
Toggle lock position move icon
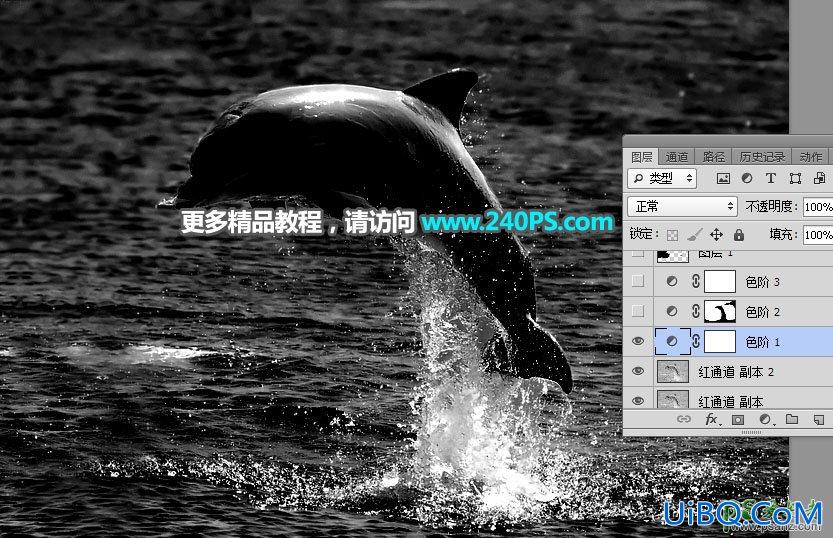click(x=717, y=235)
